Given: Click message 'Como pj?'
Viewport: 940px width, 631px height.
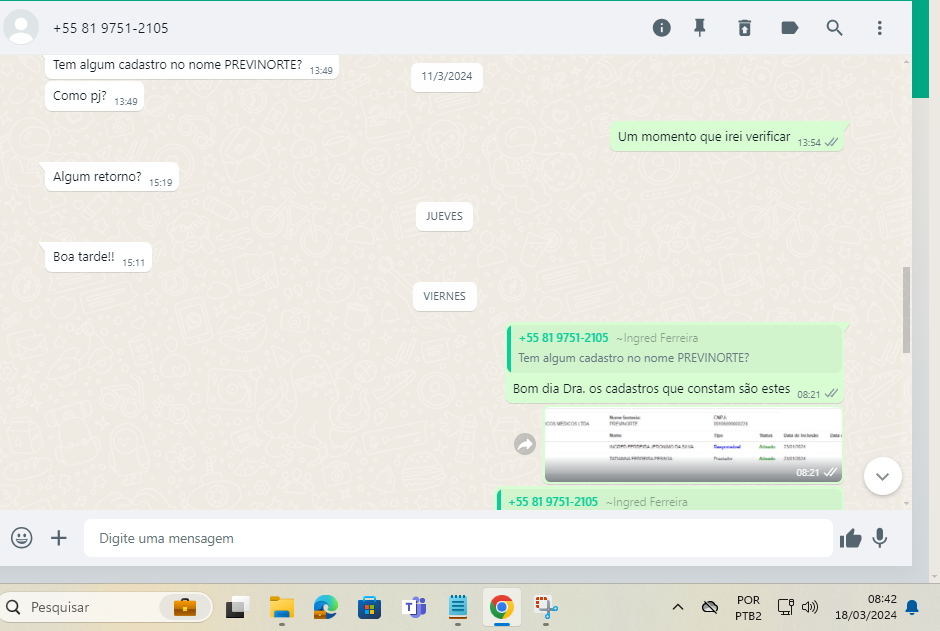Looking at the screenshot, I should point(95,96).
